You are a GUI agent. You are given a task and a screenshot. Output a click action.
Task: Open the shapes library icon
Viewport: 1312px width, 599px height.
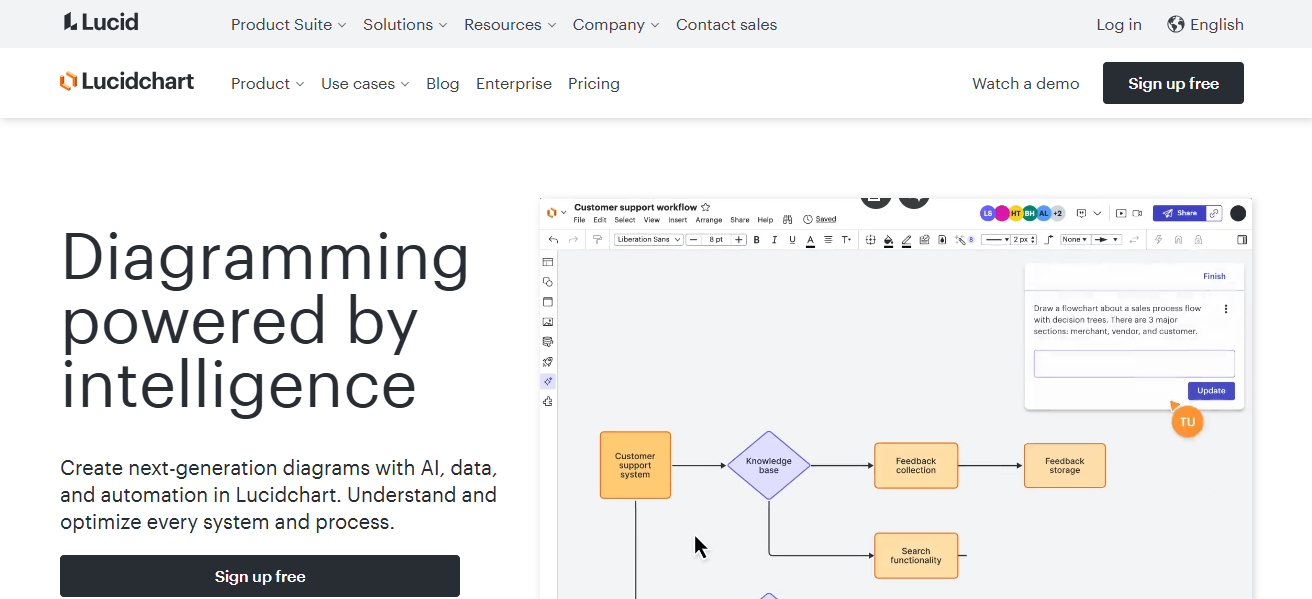[548, 282]
